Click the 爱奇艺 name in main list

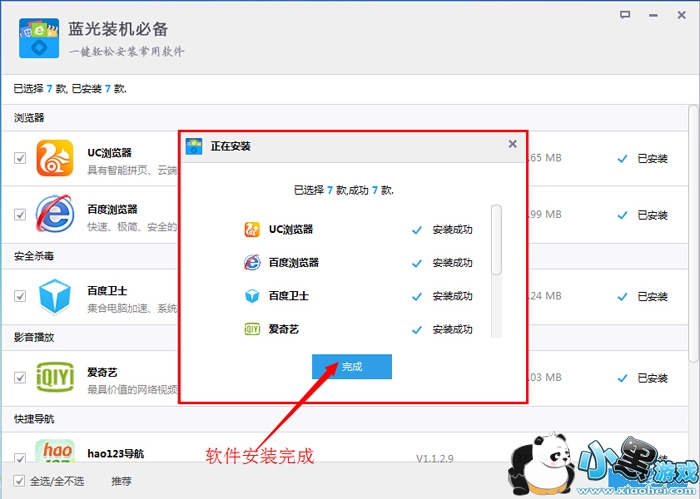click(102, 372)
